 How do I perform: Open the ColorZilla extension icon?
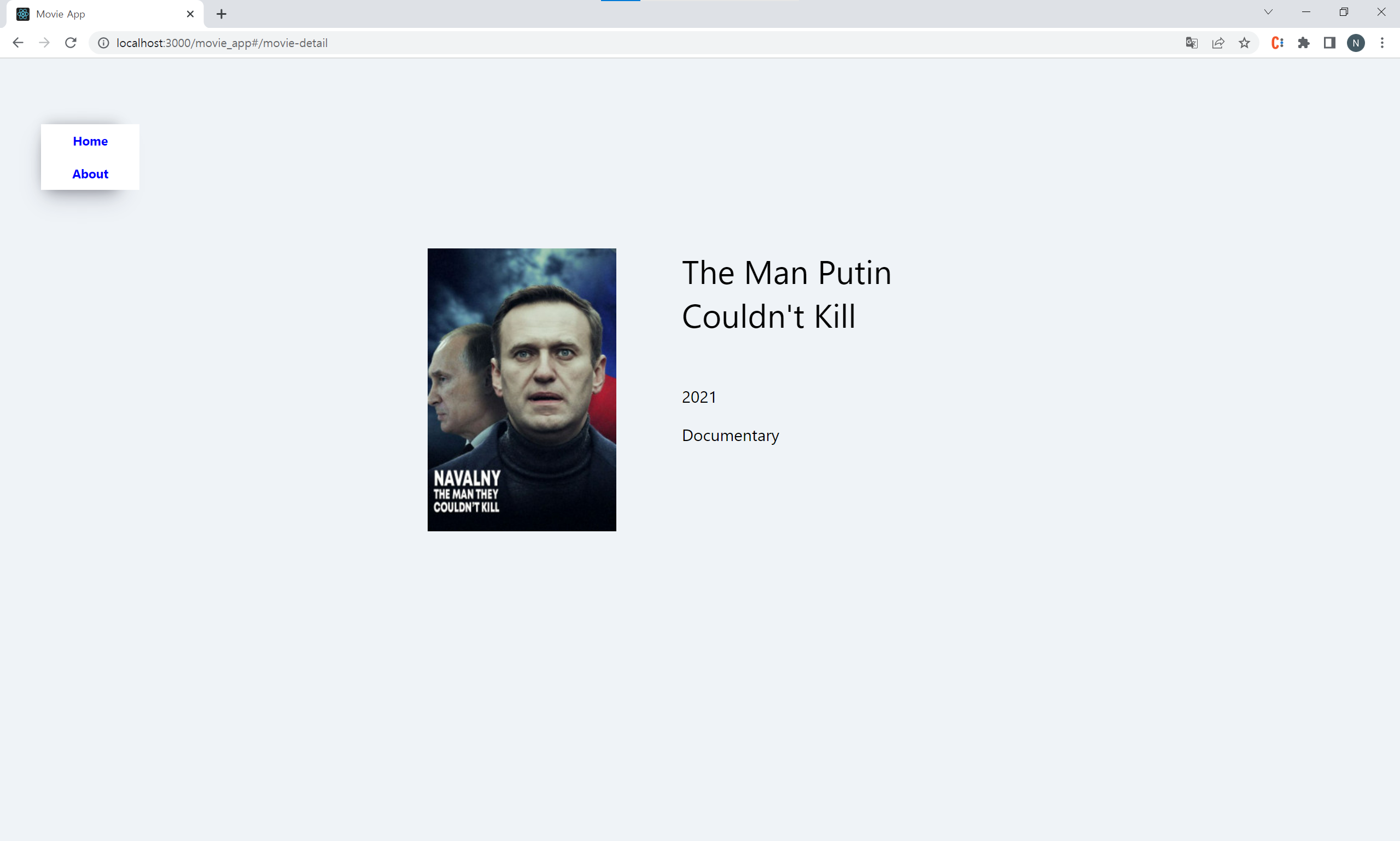tap(1277, 43)
